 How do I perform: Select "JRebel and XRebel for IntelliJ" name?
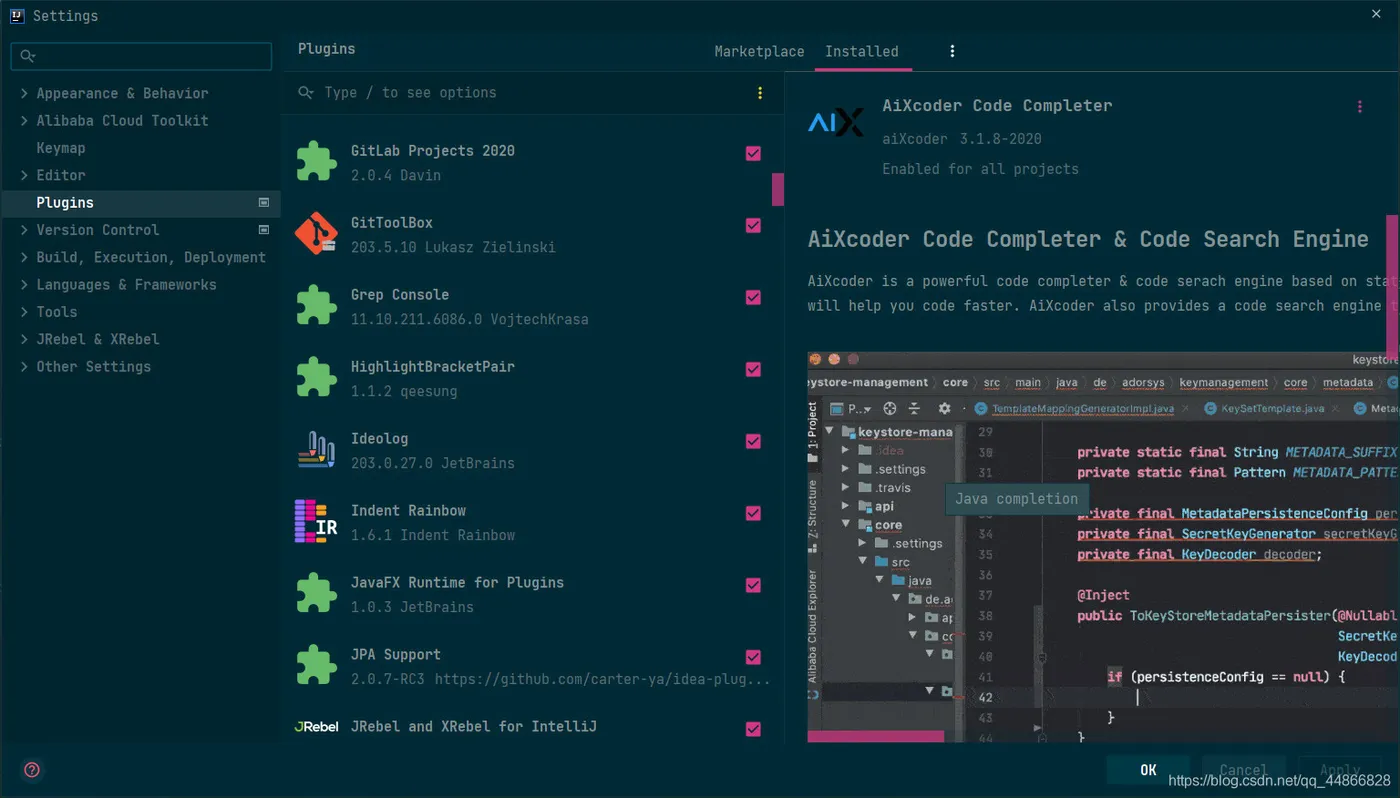[x=474, y=727]
